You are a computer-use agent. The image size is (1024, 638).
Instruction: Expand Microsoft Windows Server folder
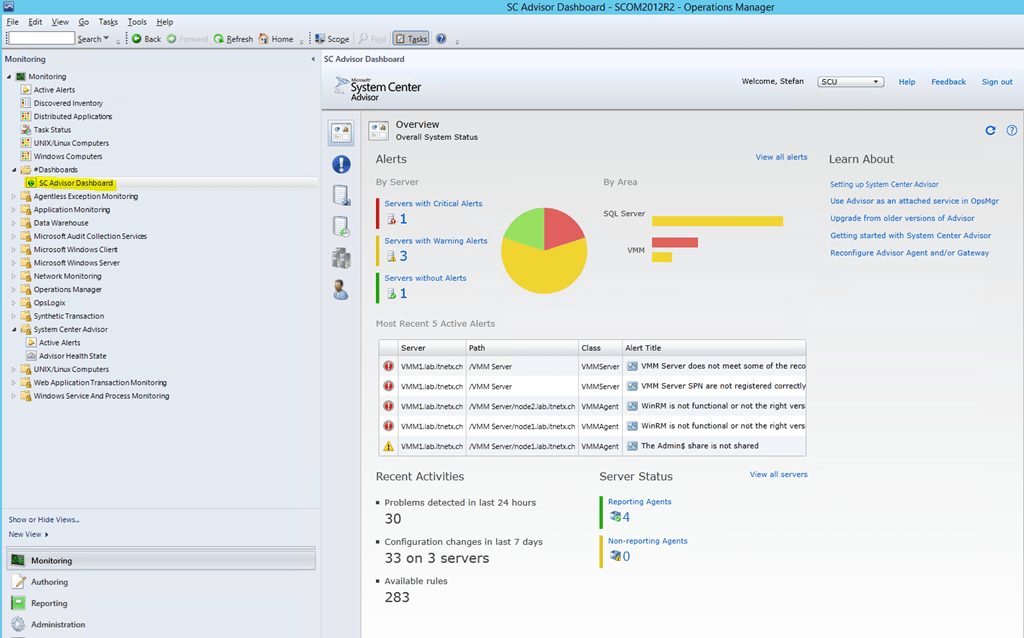pyautogui.click(x=14, y=263)
